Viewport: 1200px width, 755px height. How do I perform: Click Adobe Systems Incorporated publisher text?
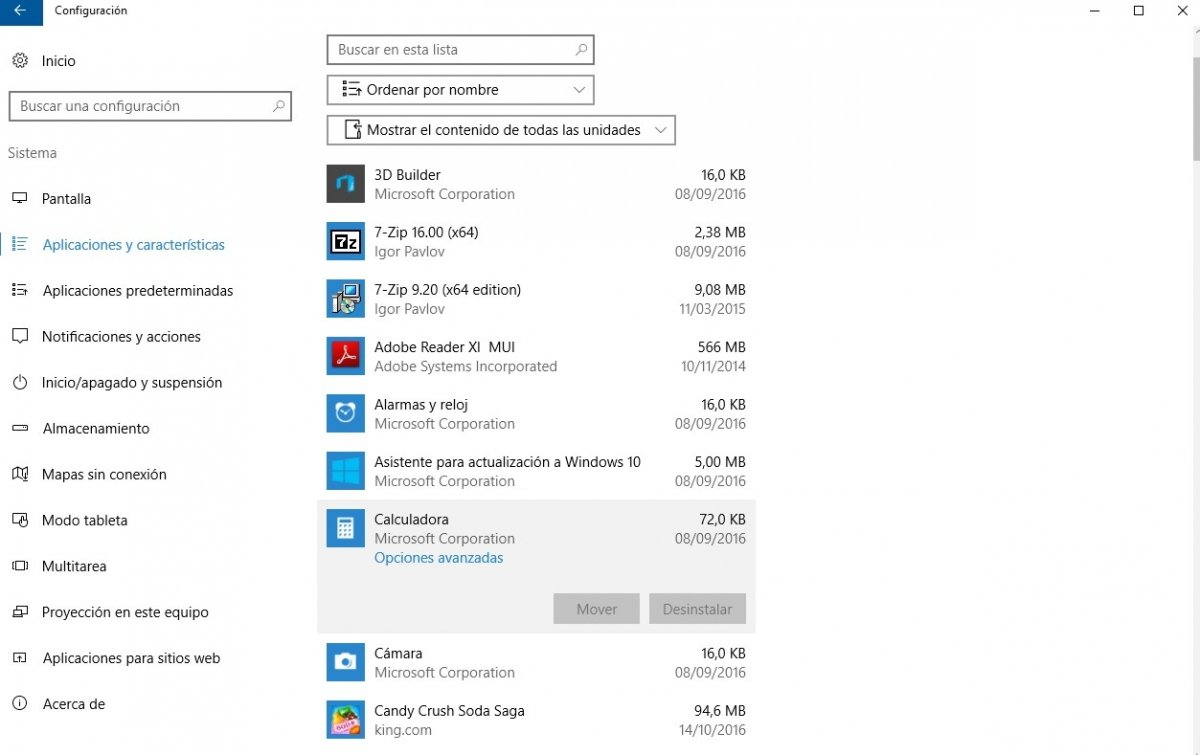[x=465, y=366]
